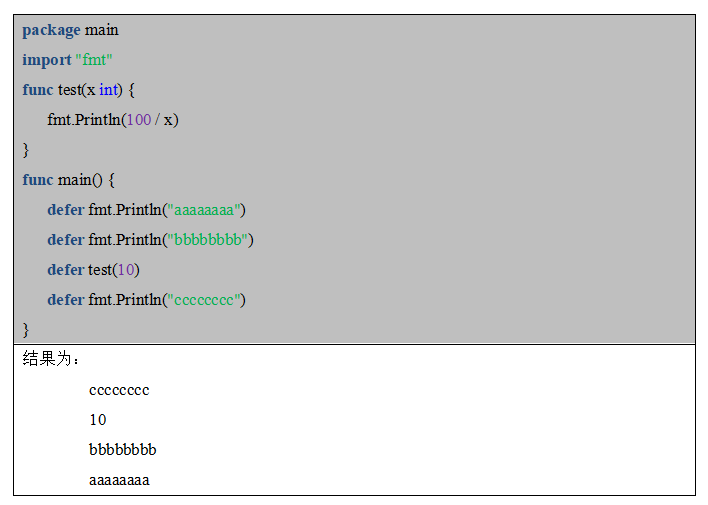Click the 'main' package name
Screen dimensions: 708x505
pyautogui.click(x=102, y=30)
